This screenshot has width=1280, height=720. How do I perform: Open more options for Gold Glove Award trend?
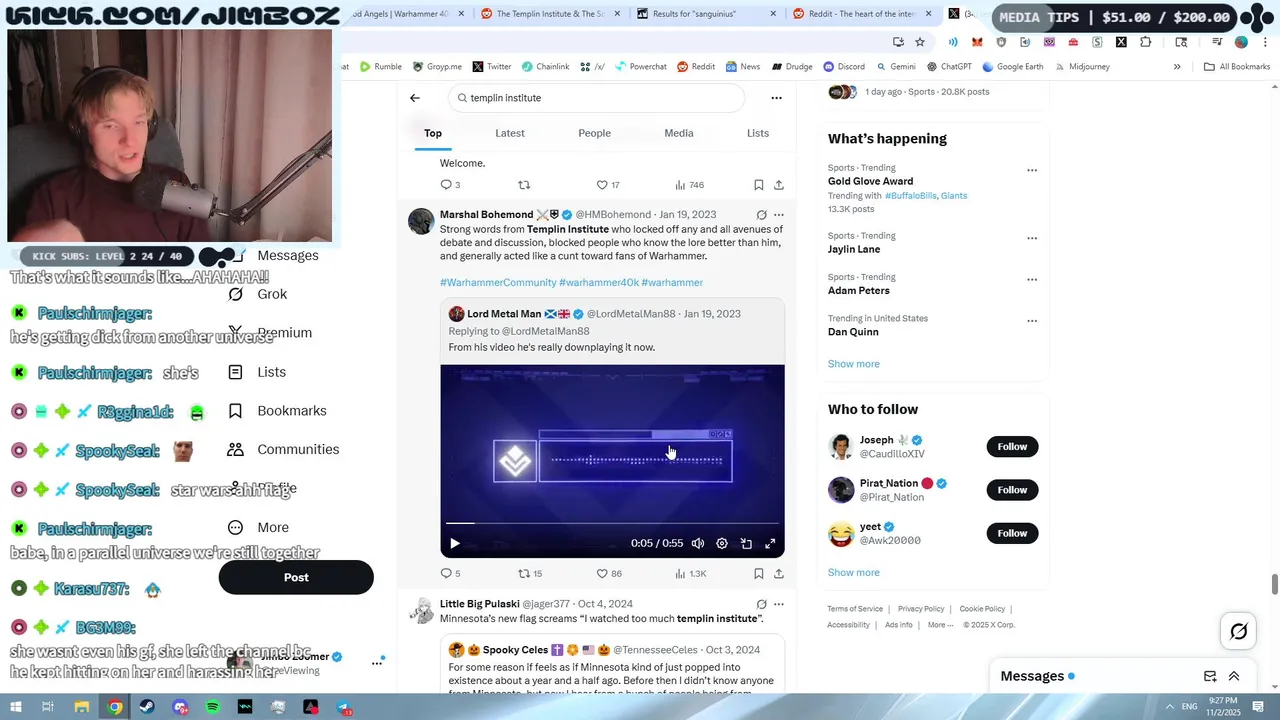[1032, 170]
